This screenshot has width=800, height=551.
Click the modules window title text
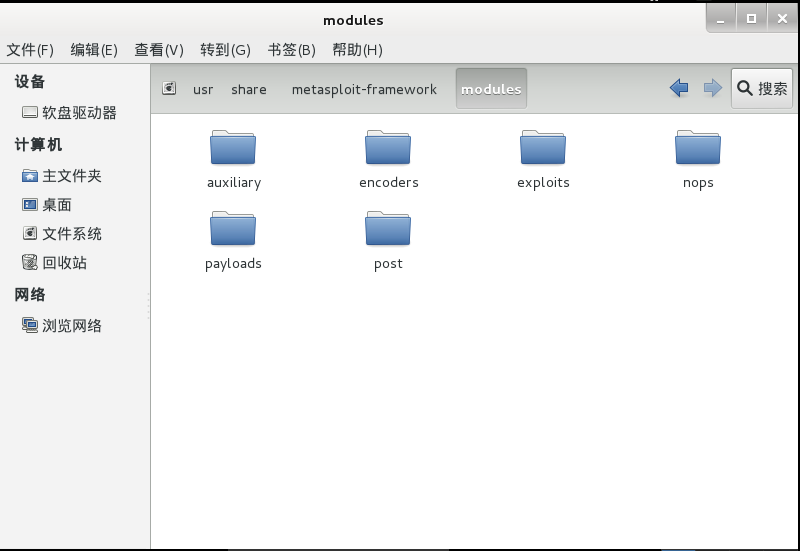[x=353, y=20]
